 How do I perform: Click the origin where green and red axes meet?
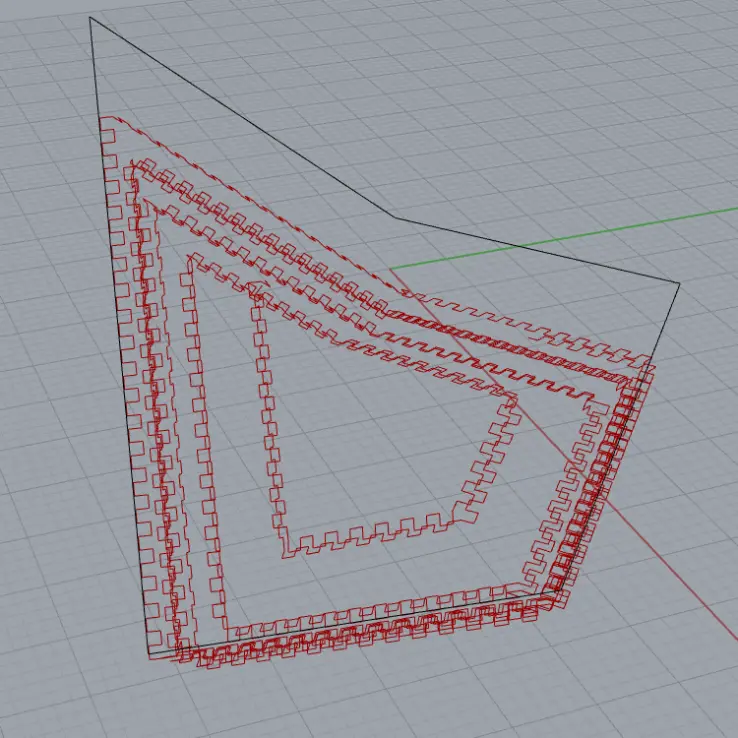[x=389, y=269]
